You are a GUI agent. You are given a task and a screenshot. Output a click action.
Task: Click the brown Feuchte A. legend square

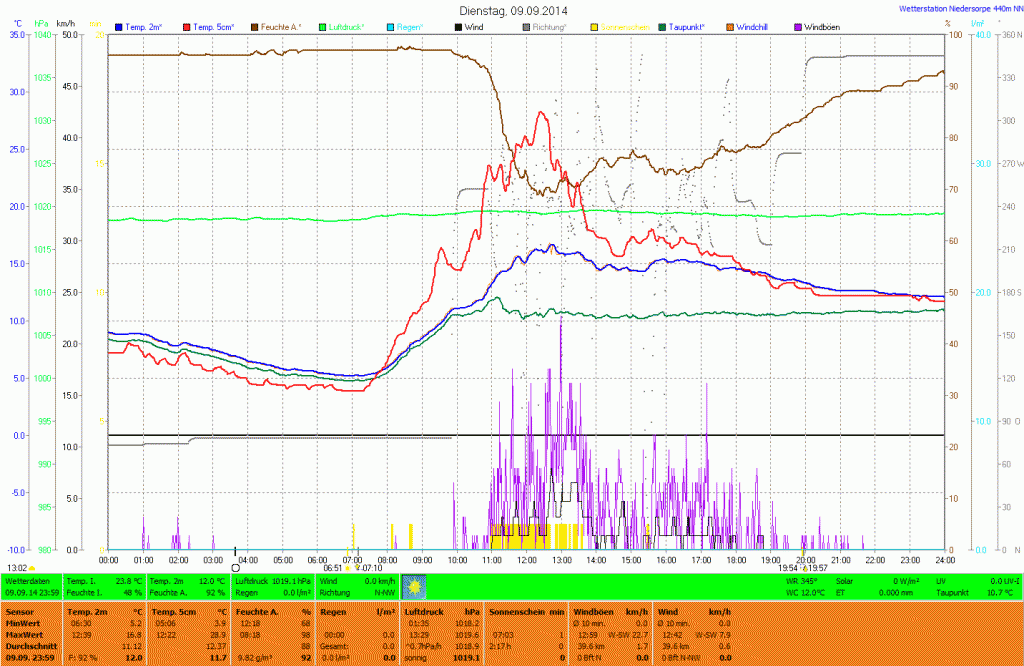256,25
